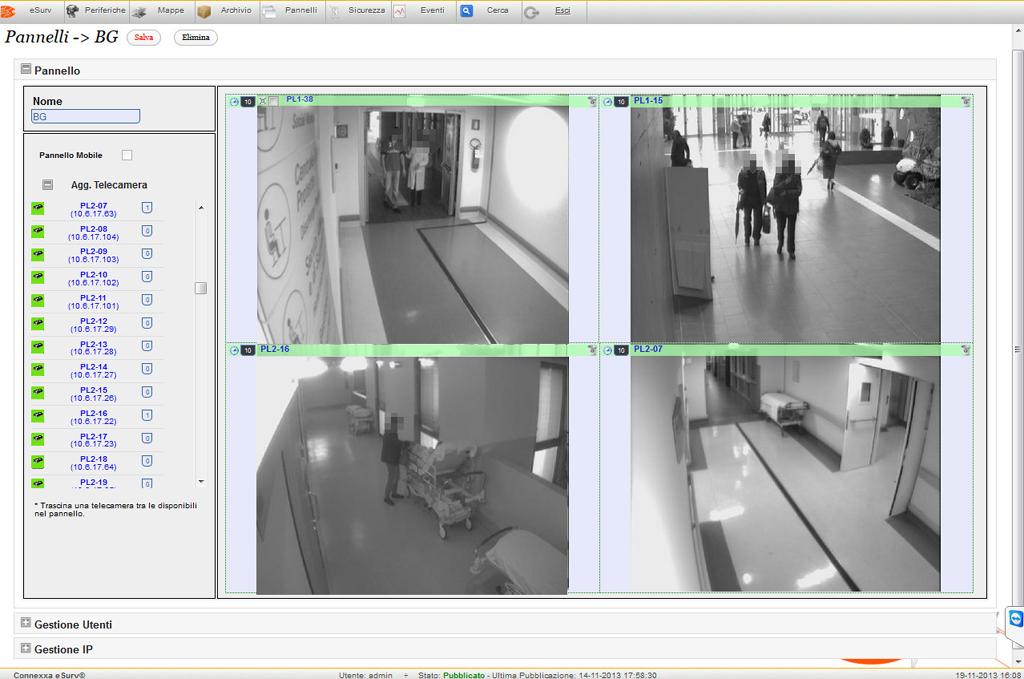Click the remove camera icon on PL2-07 feed
Image resolution: width=1024 pixels, height=679 pixels.
click(x=966, y=350)
